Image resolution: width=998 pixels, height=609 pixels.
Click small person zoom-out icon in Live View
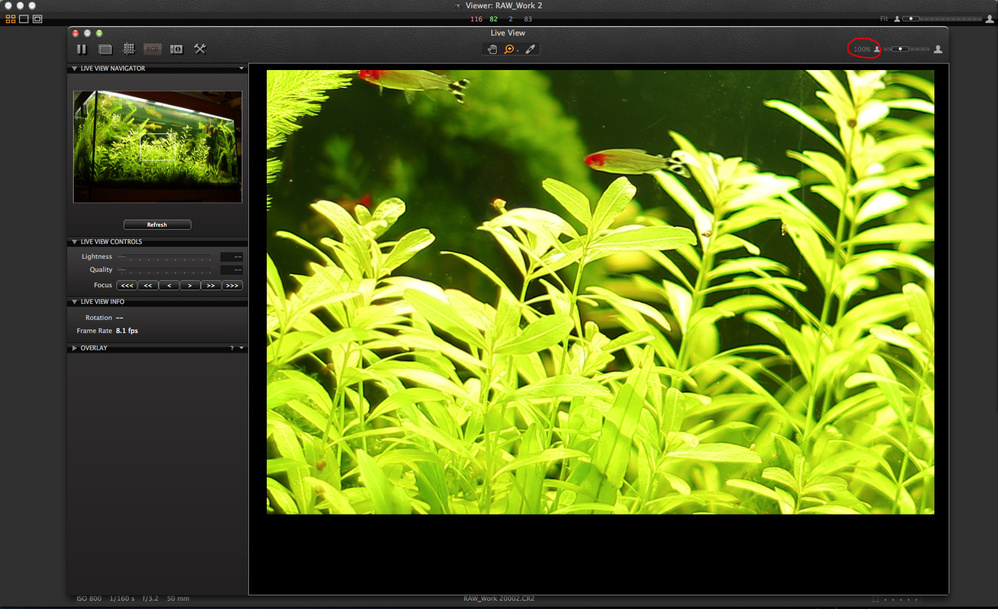point(876,49)
